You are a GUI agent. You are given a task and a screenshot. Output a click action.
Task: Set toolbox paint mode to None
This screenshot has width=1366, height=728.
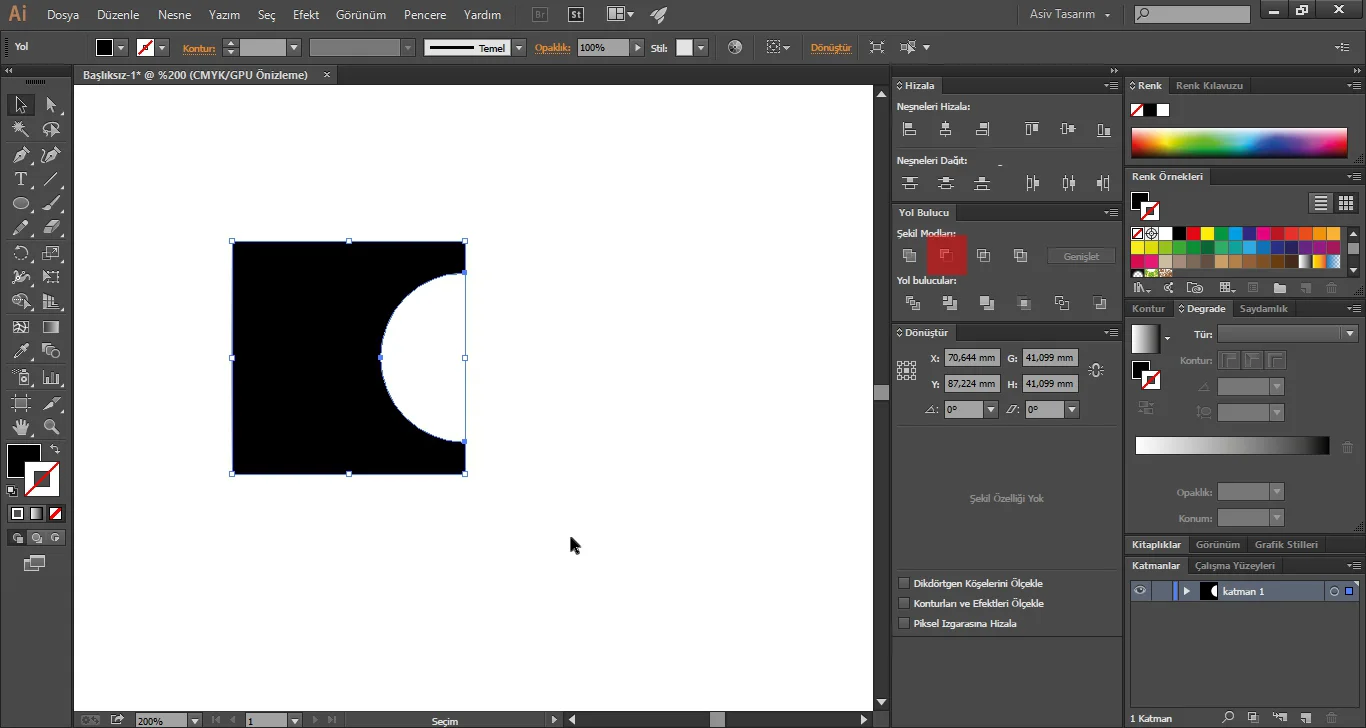[55, 513]
